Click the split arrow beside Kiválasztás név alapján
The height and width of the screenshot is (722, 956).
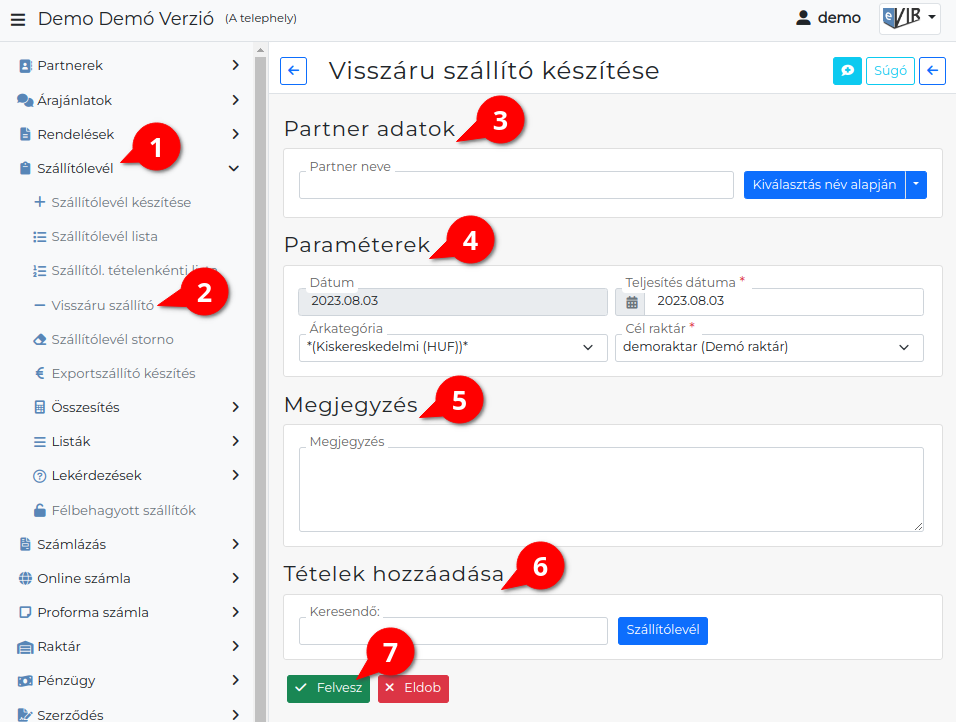[917, 185]
